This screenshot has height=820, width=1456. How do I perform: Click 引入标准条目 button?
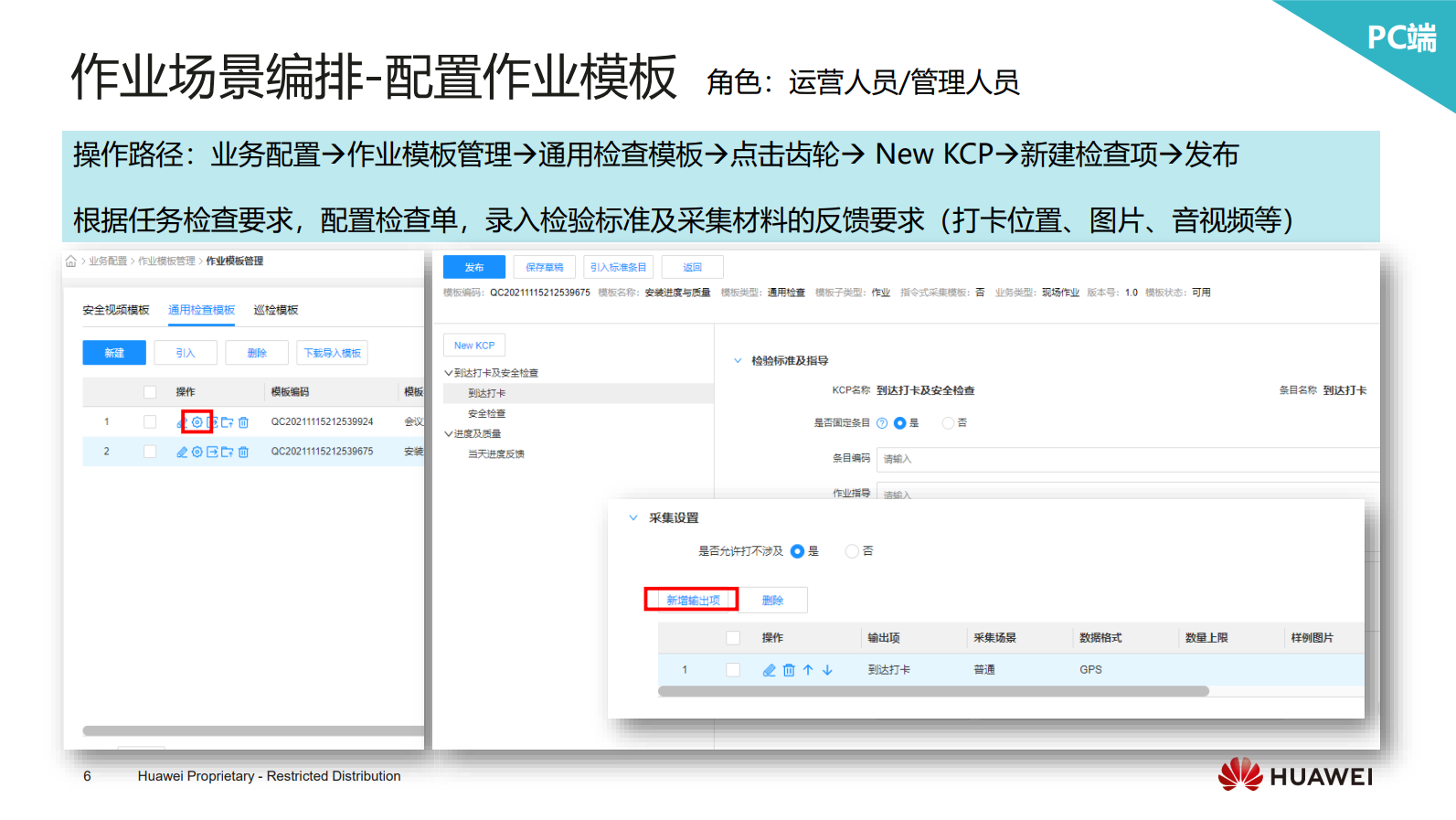pyautogui.click(x=619, y=267)
